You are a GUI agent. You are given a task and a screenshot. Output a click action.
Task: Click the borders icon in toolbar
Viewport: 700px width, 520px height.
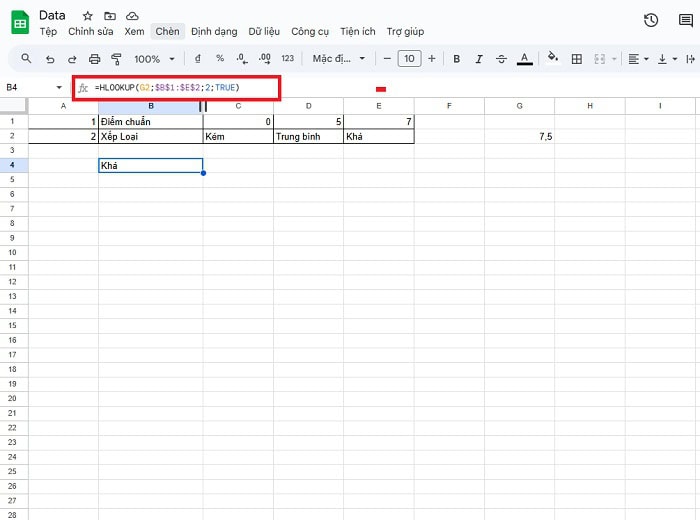pos(576,59)
